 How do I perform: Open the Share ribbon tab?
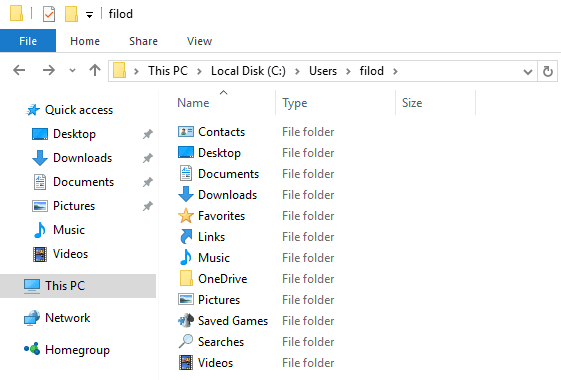[x=143, y=41]
